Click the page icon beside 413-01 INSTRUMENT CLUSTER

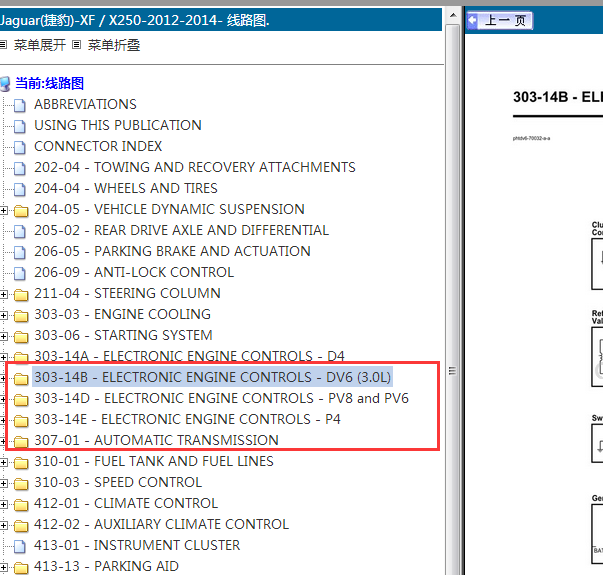[20, 546]
